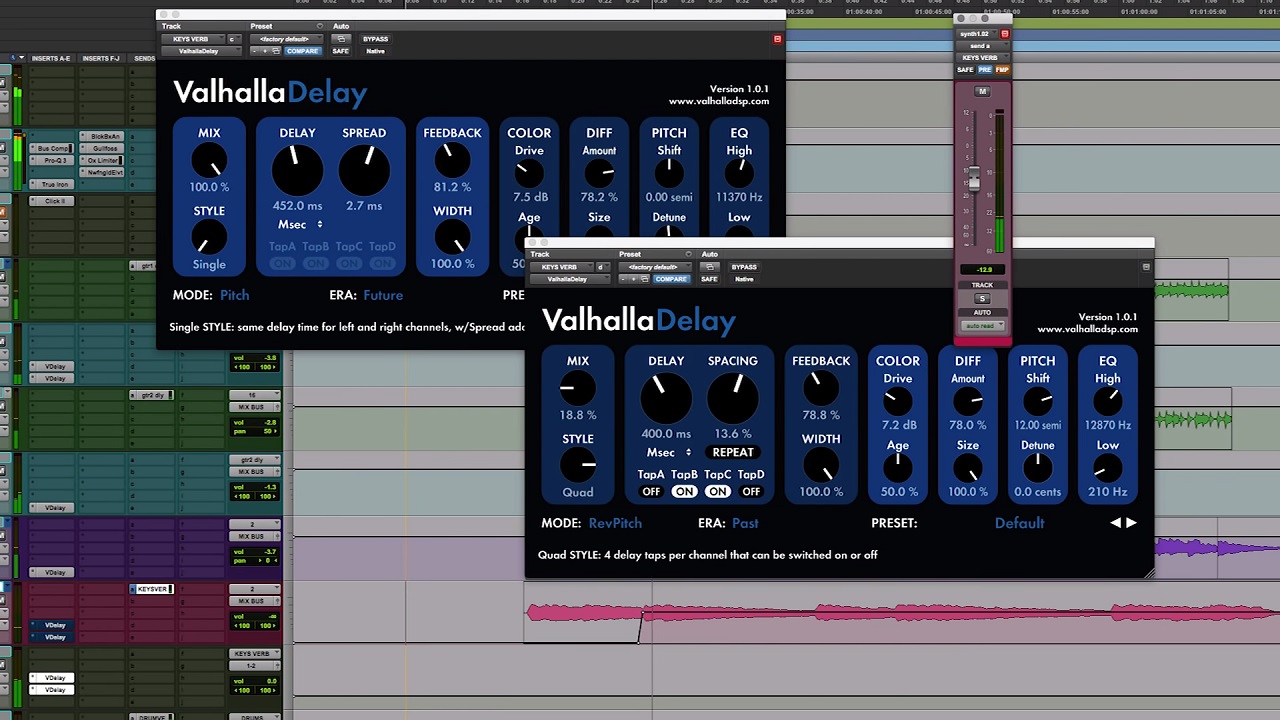Open the auto read automation mode dropdown
Viewport: 1280px width, 720px height.
pyautogui.click(x=982, y=326)
